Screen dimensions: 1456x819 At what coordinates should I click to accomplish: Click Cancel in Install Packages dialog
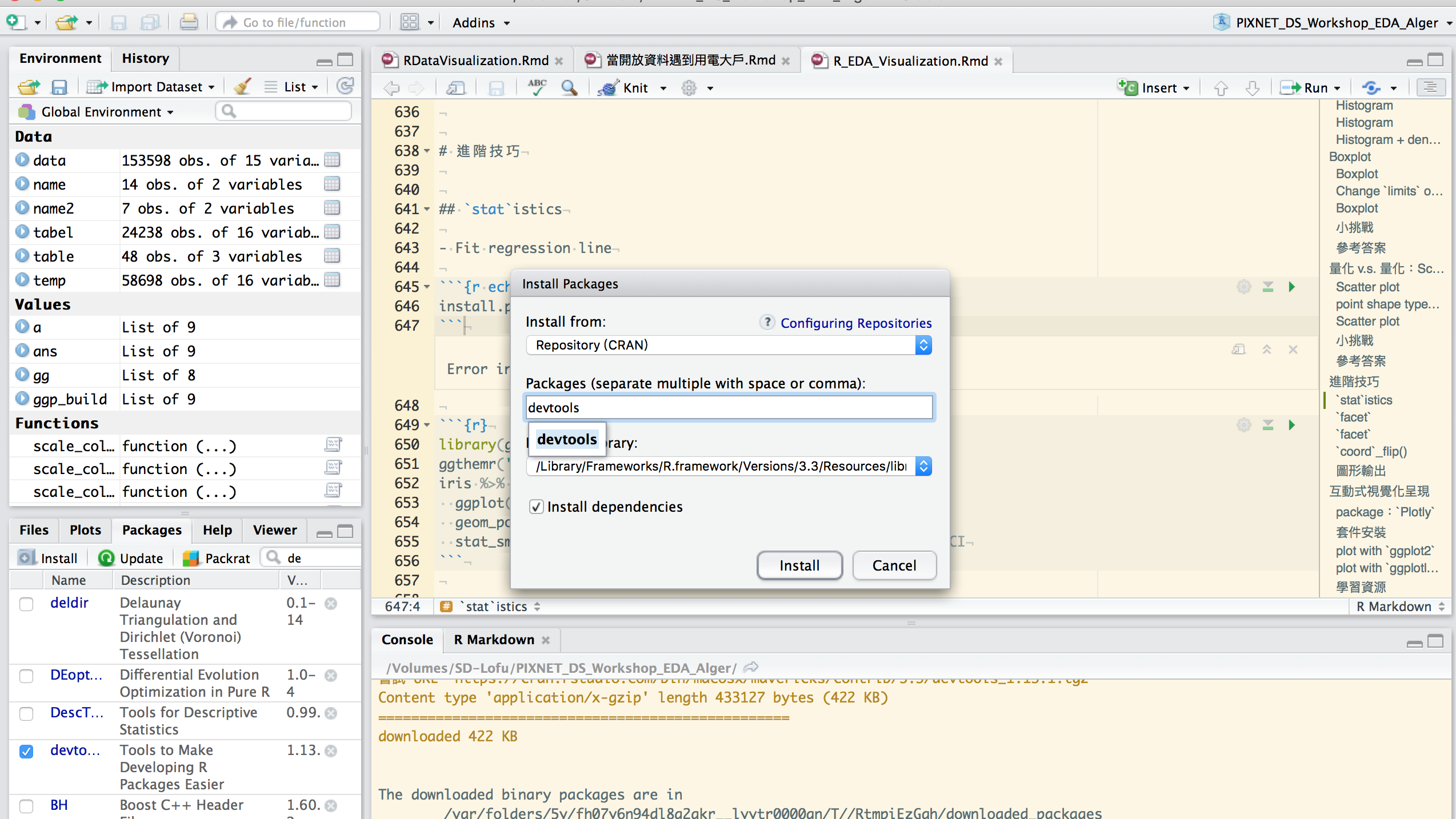(x=894, y=565)
